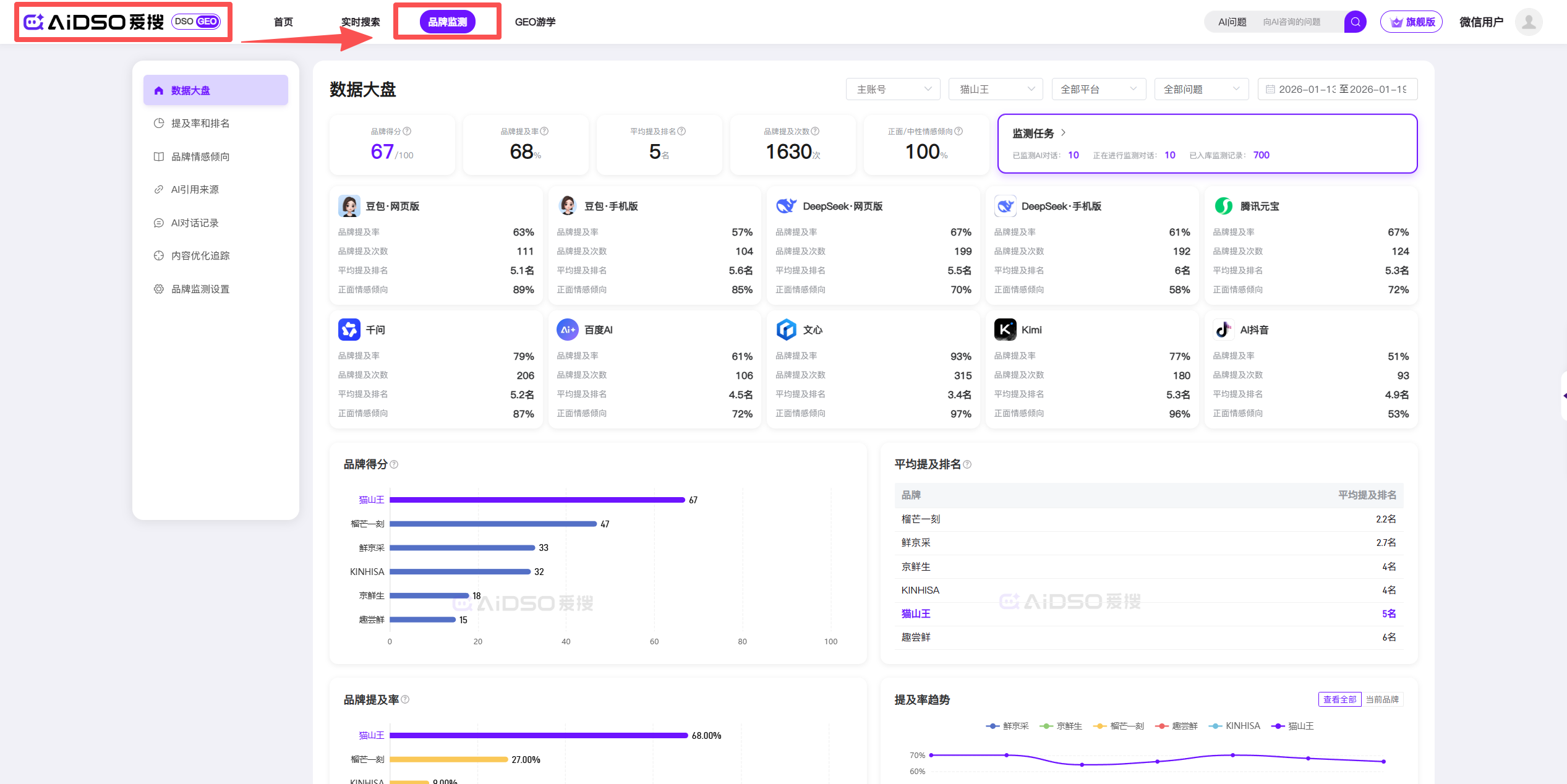Open the user avatar icon
The height and width of the screenshot is (784, 1567).
(x=1529, y=22)
